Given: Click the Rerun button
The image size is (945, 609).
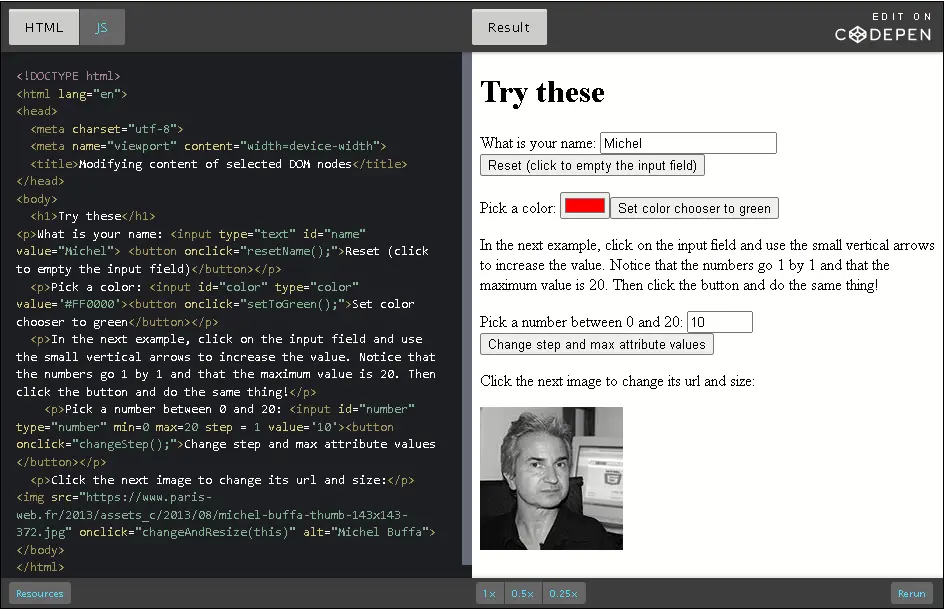Looking at the screenshot, I should point(912,593).
